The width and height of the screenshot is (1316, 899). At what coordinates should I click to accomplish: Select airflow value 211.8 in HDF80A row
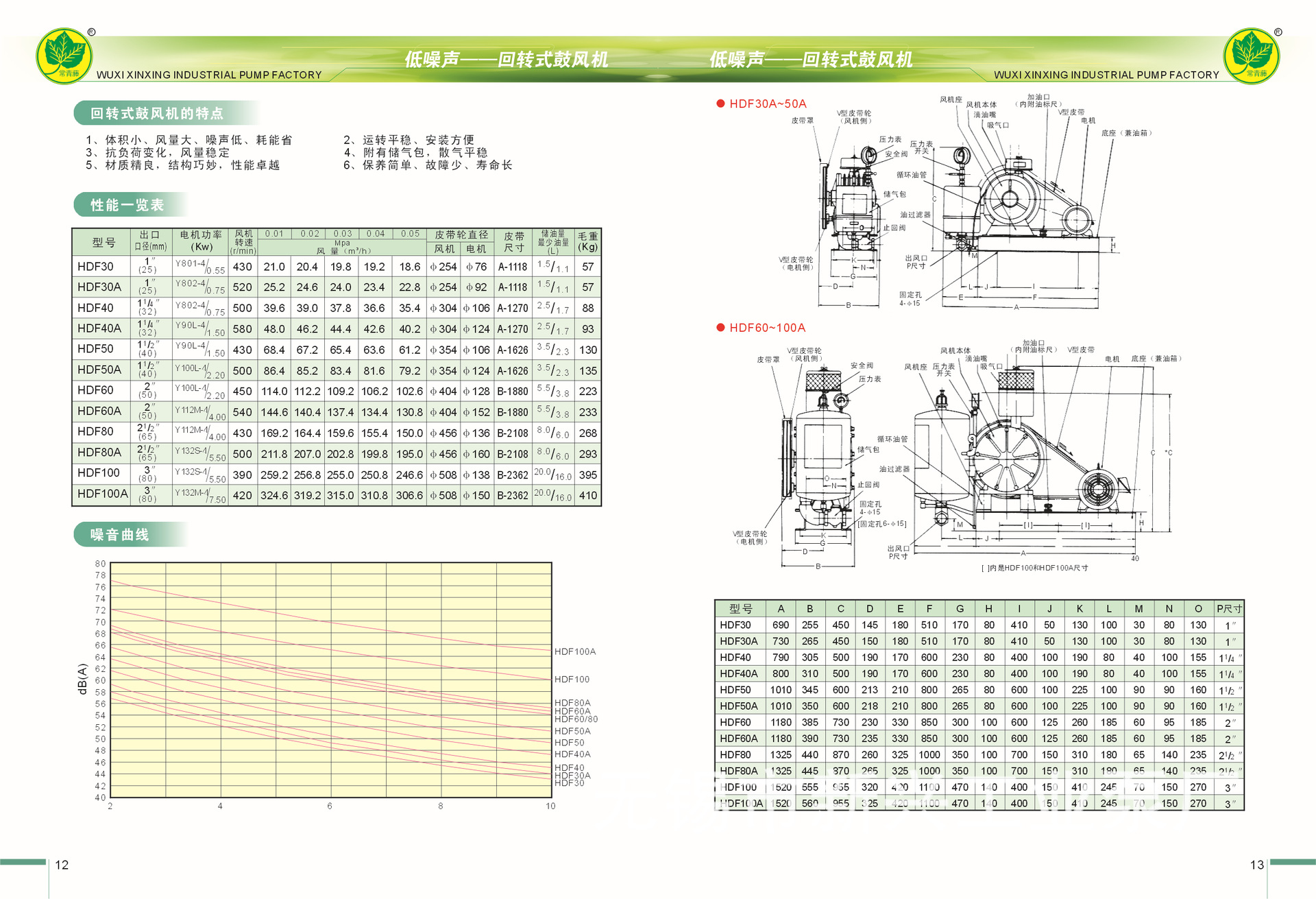point(274,454)
